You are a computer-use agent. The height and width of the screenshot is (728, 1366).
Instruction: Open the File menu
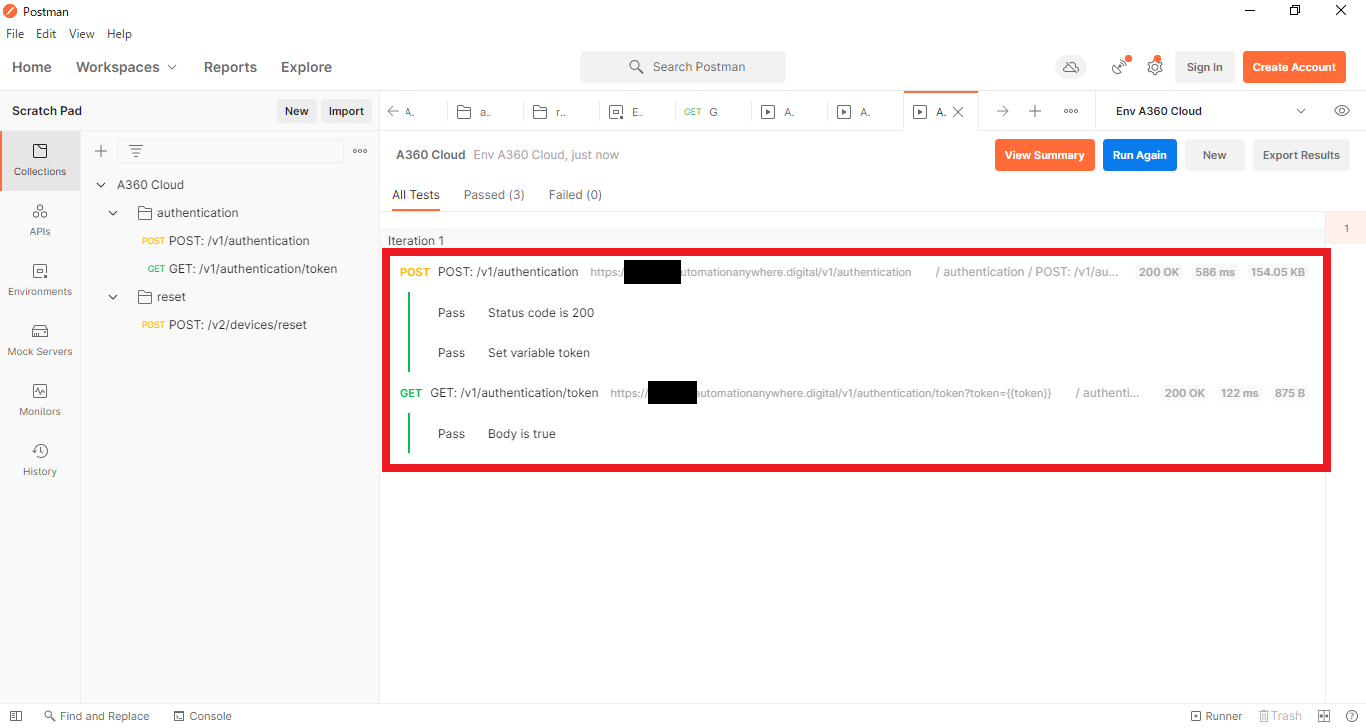pos(15,34)
